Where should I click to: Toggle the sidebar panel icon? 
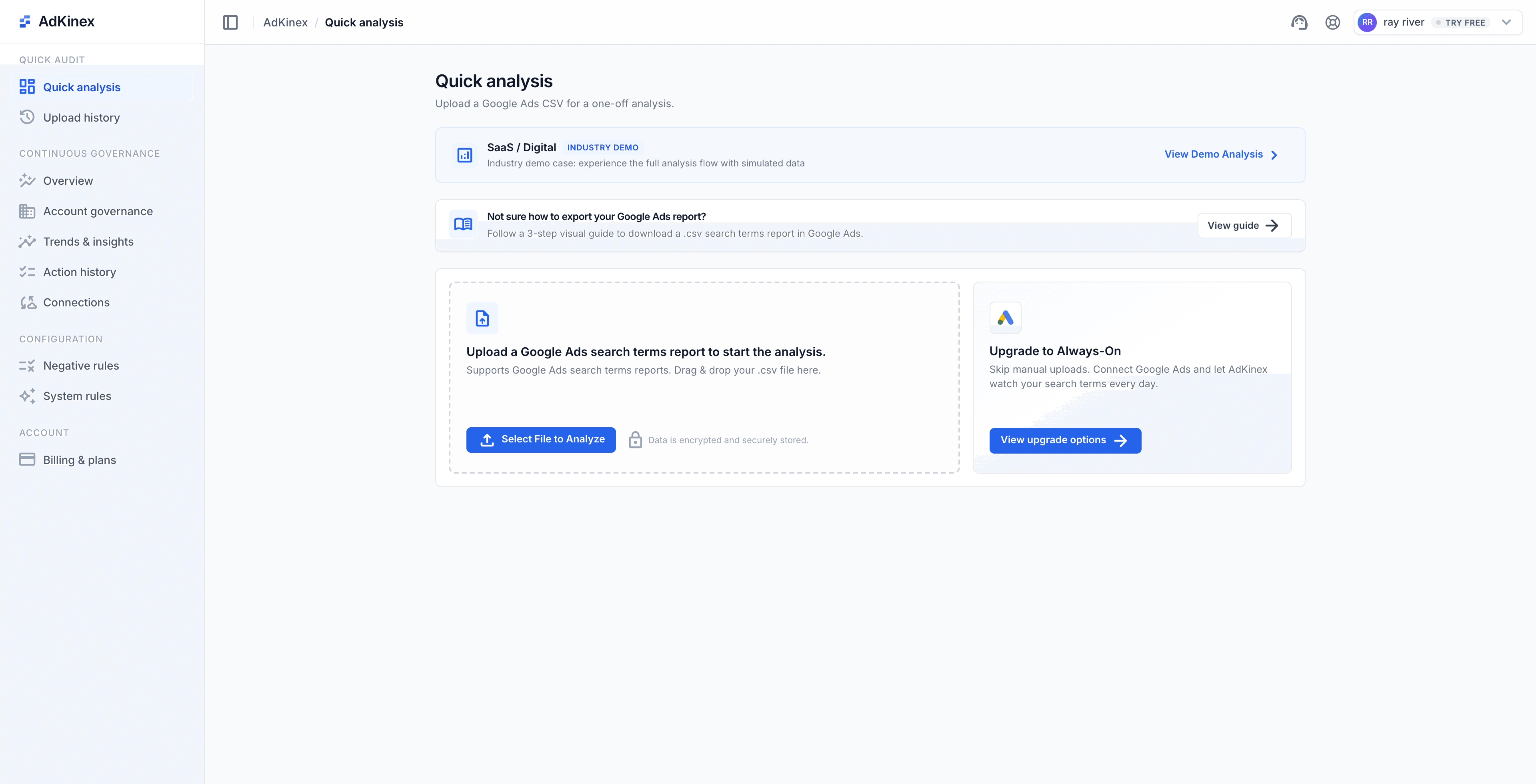(x=230, y=23)
